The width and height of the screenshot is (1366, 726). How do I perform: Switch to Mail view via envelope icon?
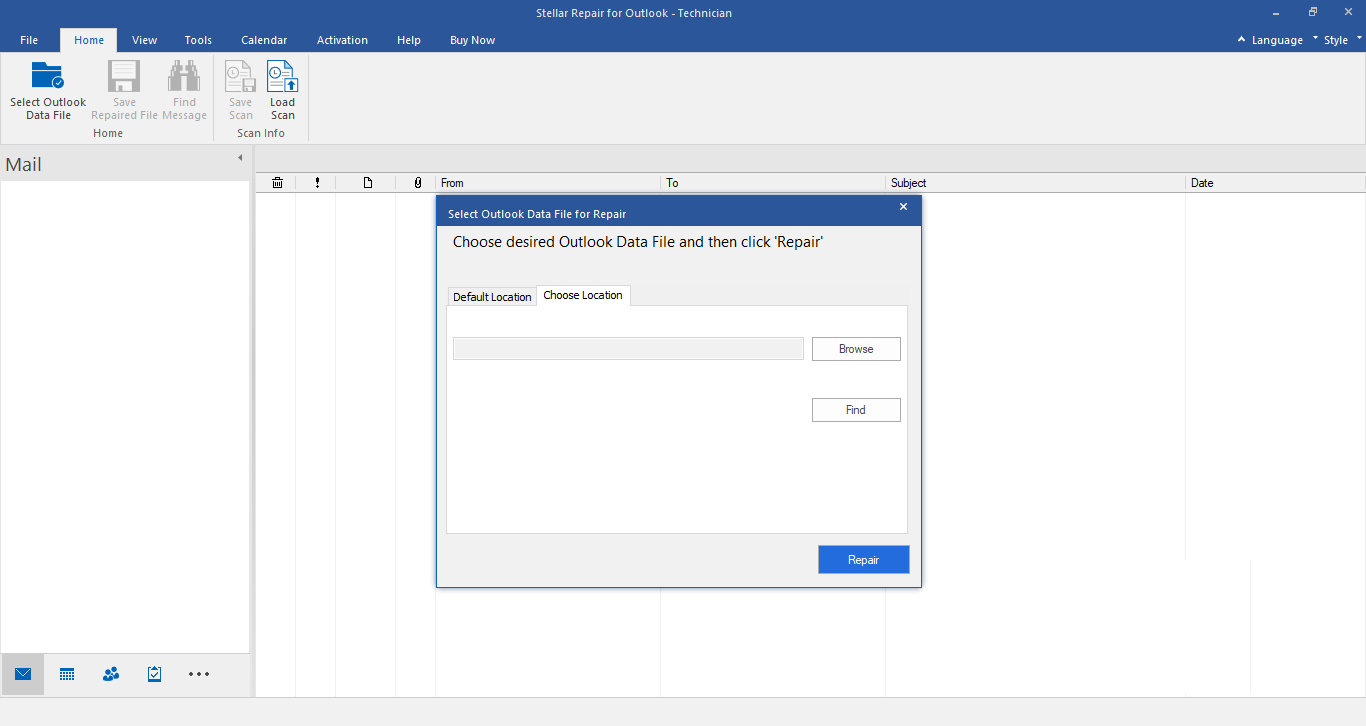[x=22, y=674]
